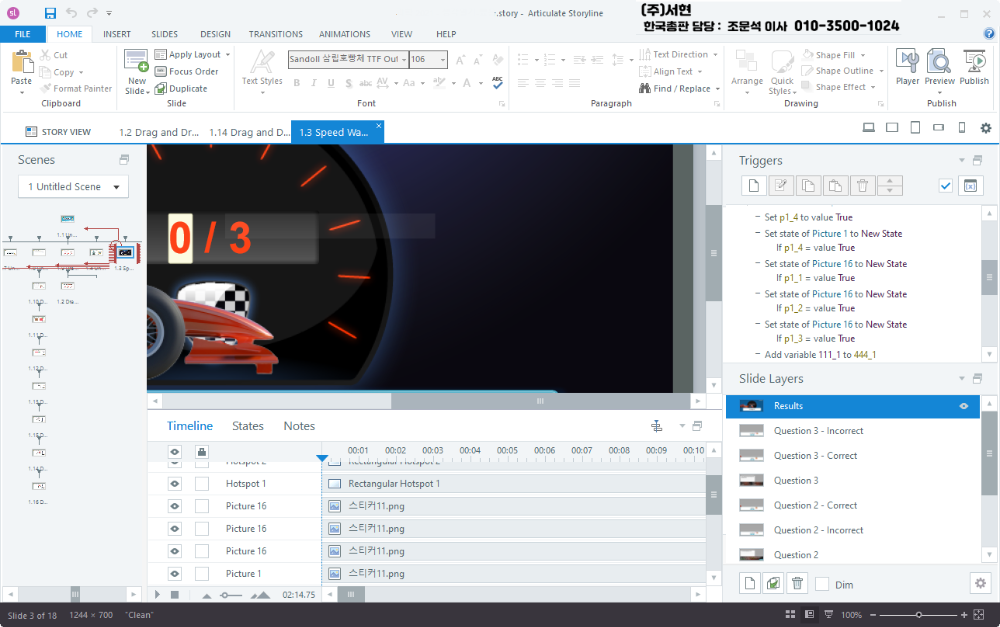Duplicate the selected layer icon
The image size is (1000, 627).
774,584
